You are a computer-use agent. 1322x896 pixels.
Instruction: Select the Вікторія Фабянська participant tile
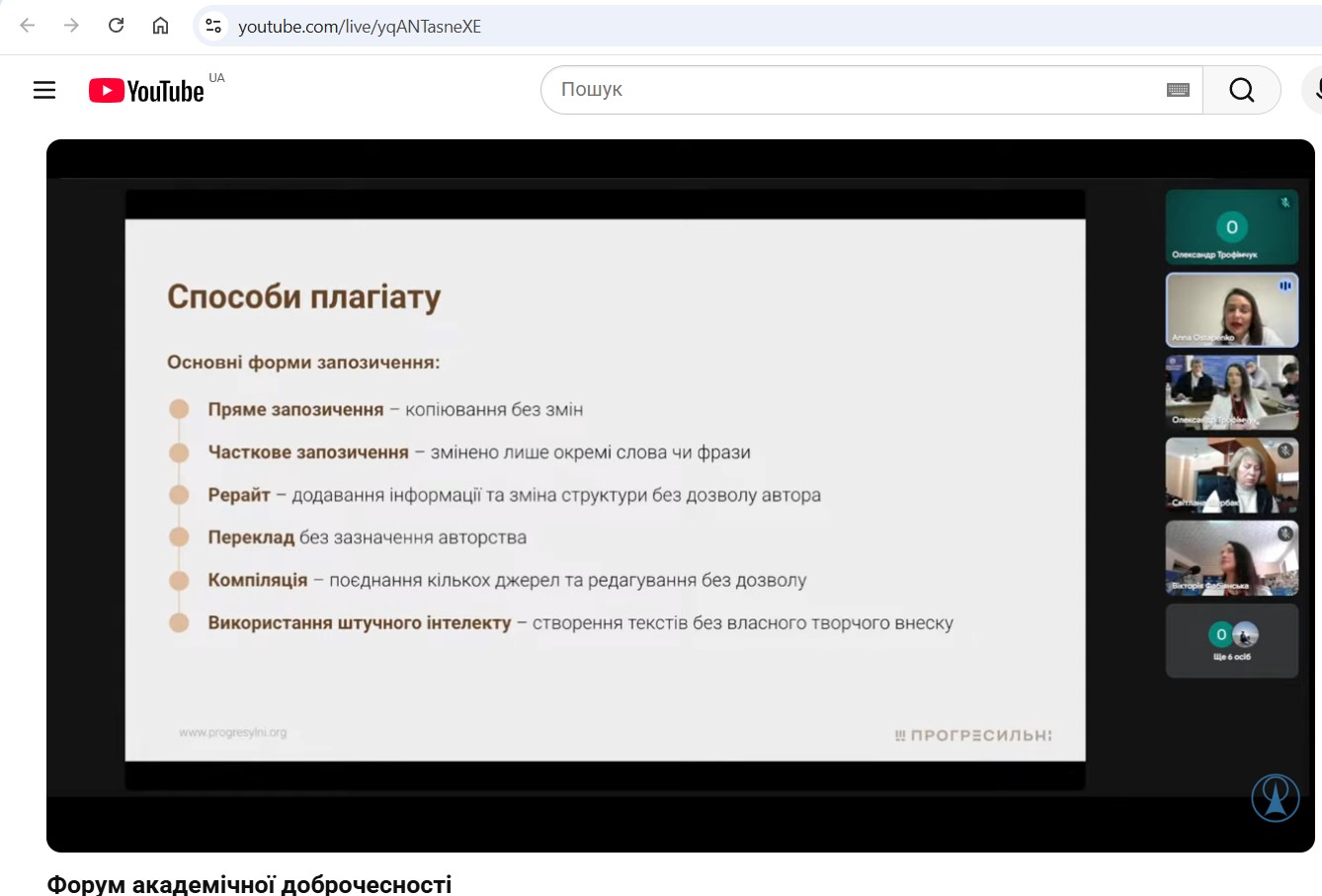click(x=1231, y=558)
